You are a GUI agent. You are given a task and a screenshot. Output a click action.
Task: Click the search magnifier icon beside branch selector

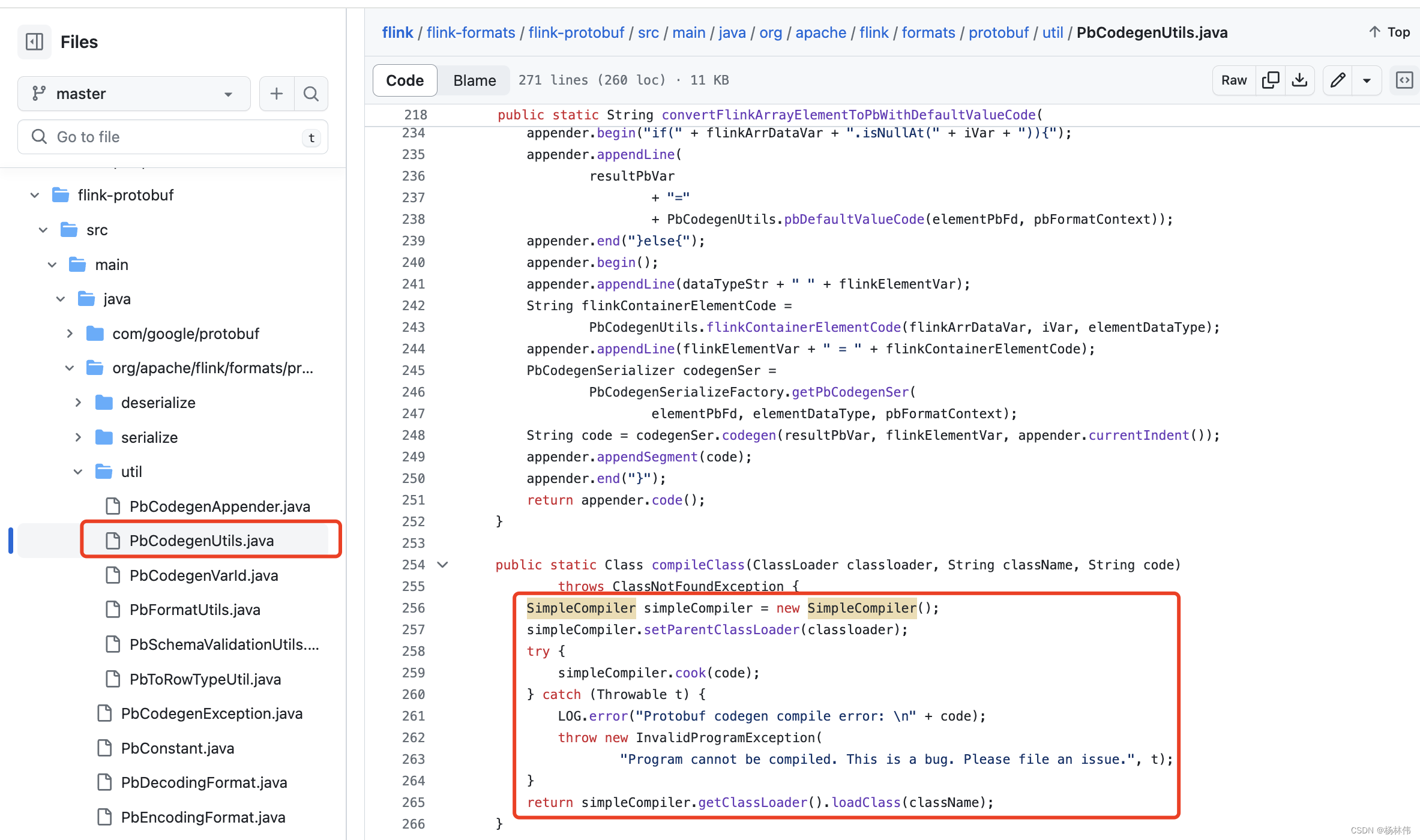pyautogui.click(x=311, y=94)
